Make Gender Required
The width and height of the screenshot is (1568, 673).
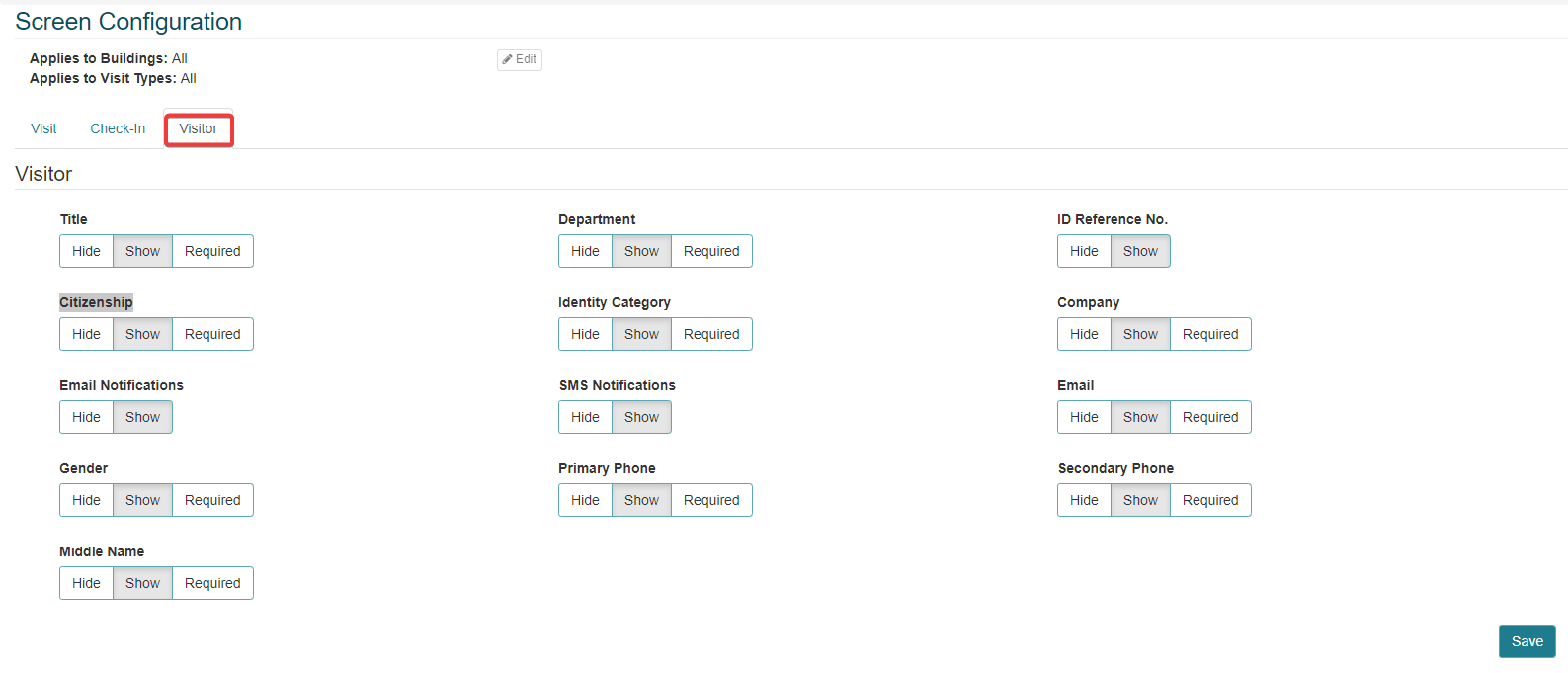coord(212,500)
